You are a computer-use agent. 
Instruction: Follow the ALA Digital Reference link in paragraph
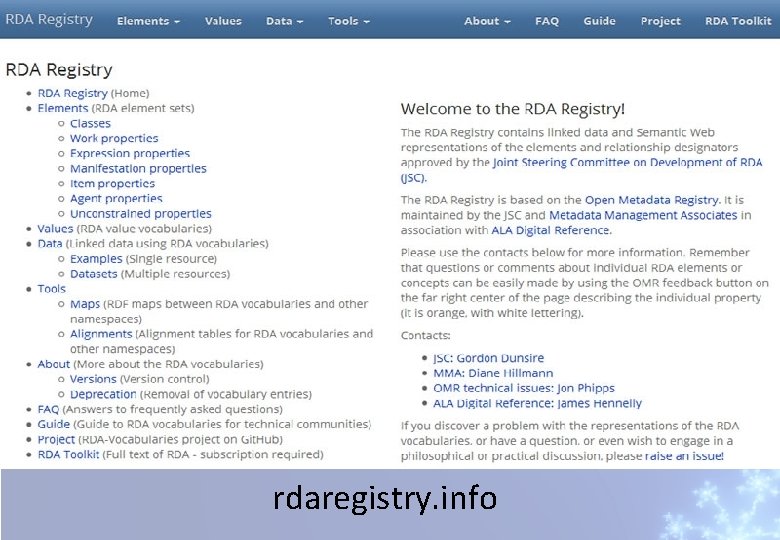(551, 230)
